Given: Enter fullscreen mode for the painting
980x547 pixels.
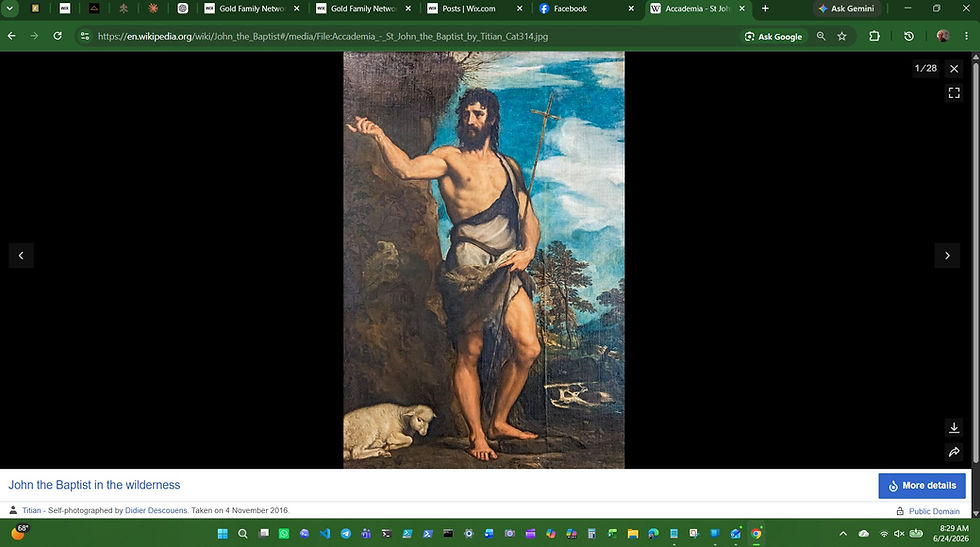Looking at the screenshot, I should 954,93.
